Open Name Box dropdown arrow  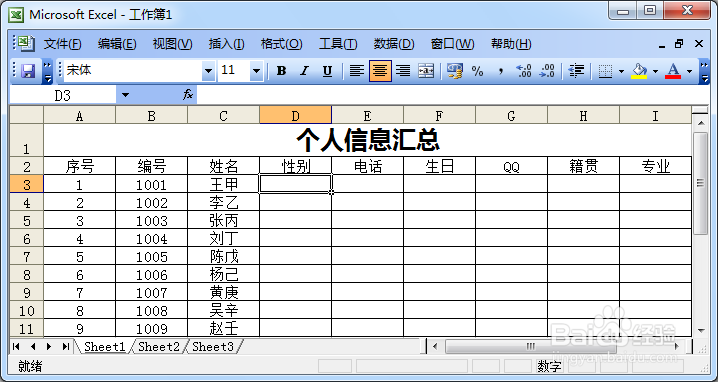[125, 95]
